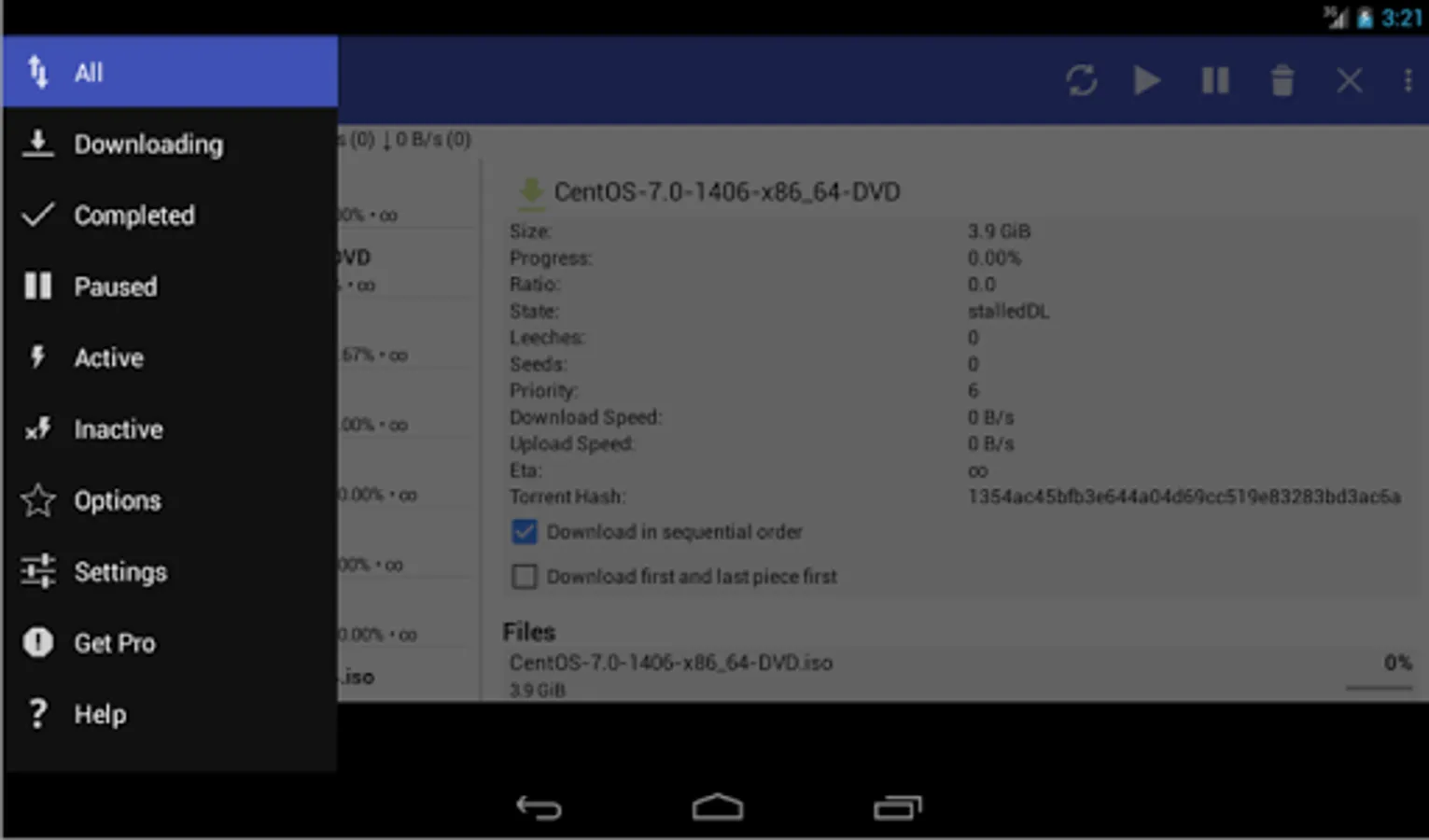Open Options from the drawer
Image resolution: width=1429 pixels, height=840 pixels.
pos(170,500)
